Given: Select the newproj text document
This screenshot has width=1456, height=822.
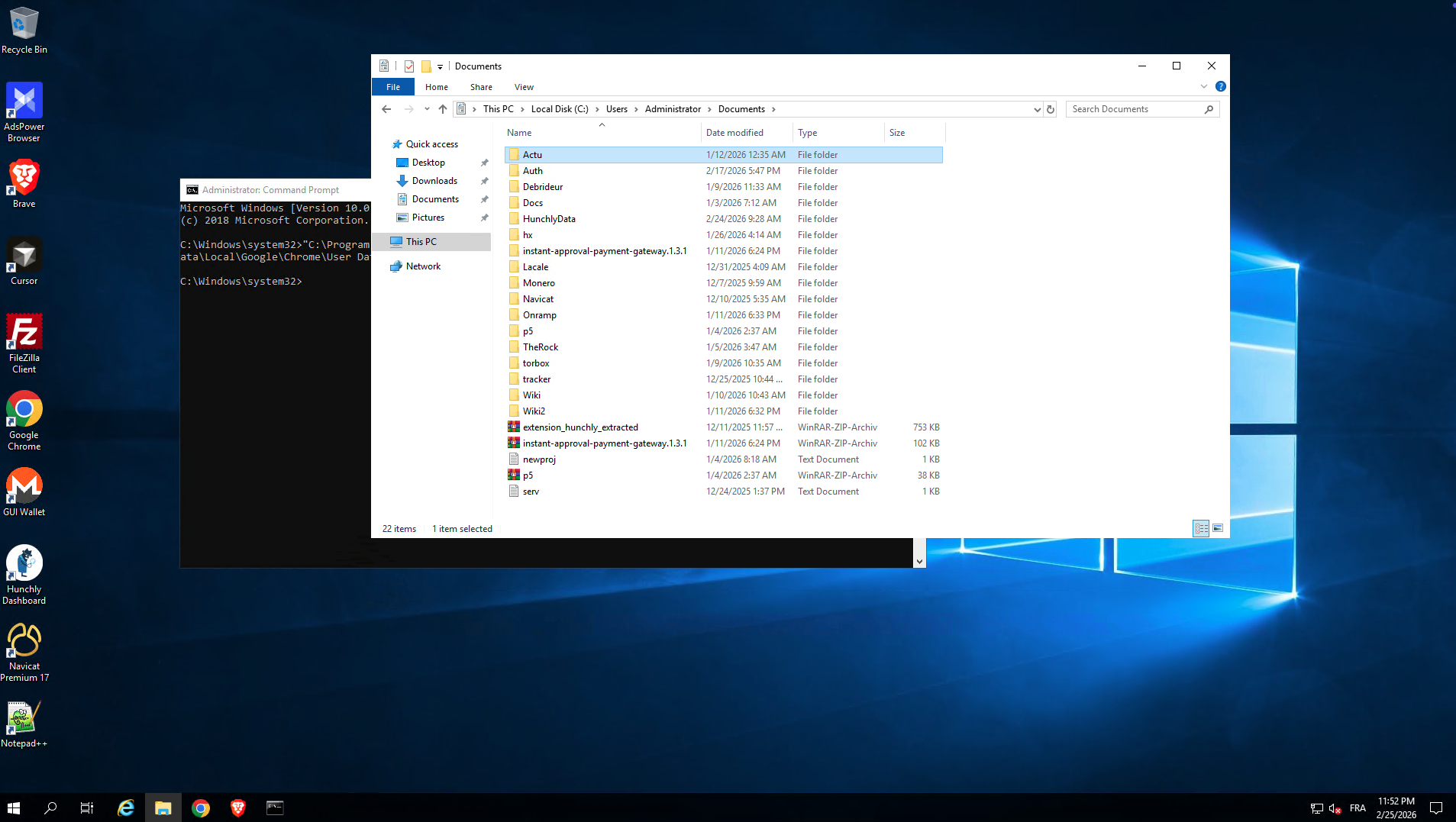Looking at the screenshot, I should click(538, 459).
